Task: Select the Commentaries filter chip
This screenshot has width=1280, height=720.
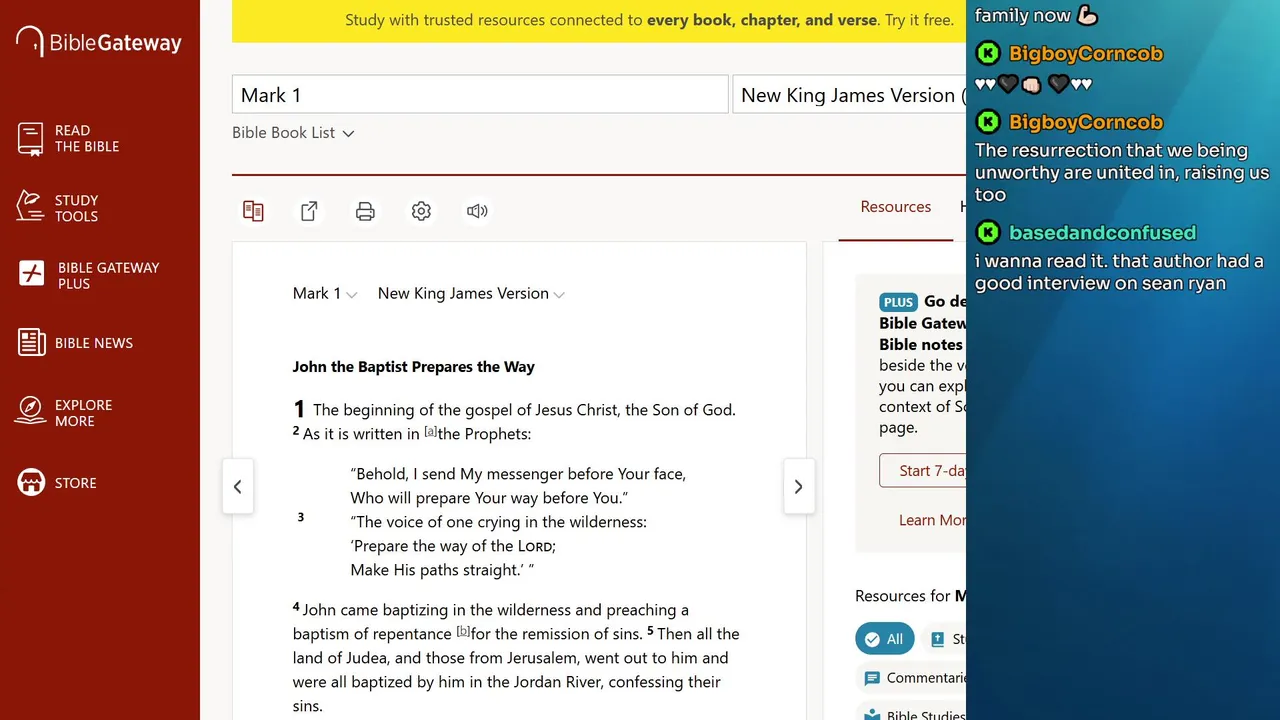Action: point(912,678)
